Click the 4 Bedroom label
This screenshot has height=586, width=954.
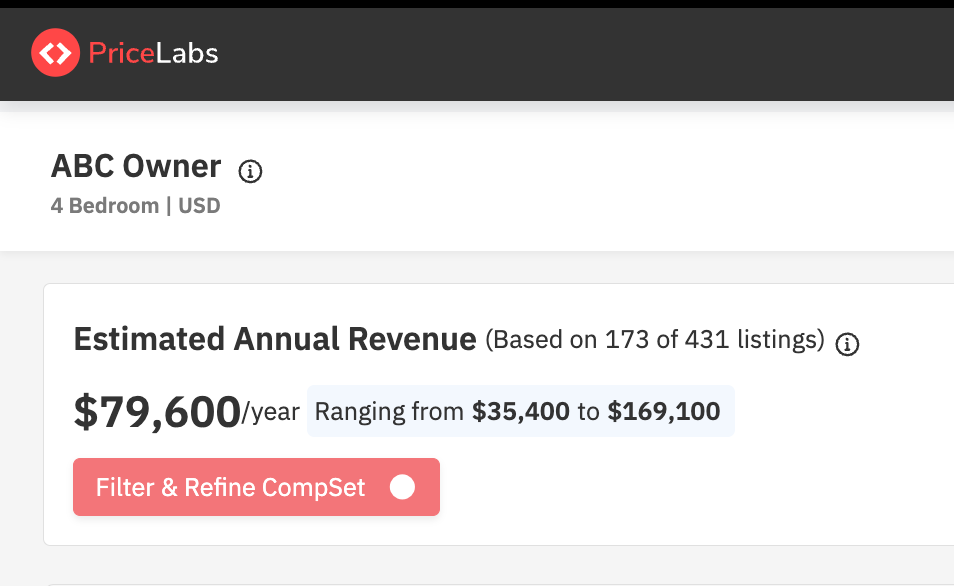click(105, 206)
